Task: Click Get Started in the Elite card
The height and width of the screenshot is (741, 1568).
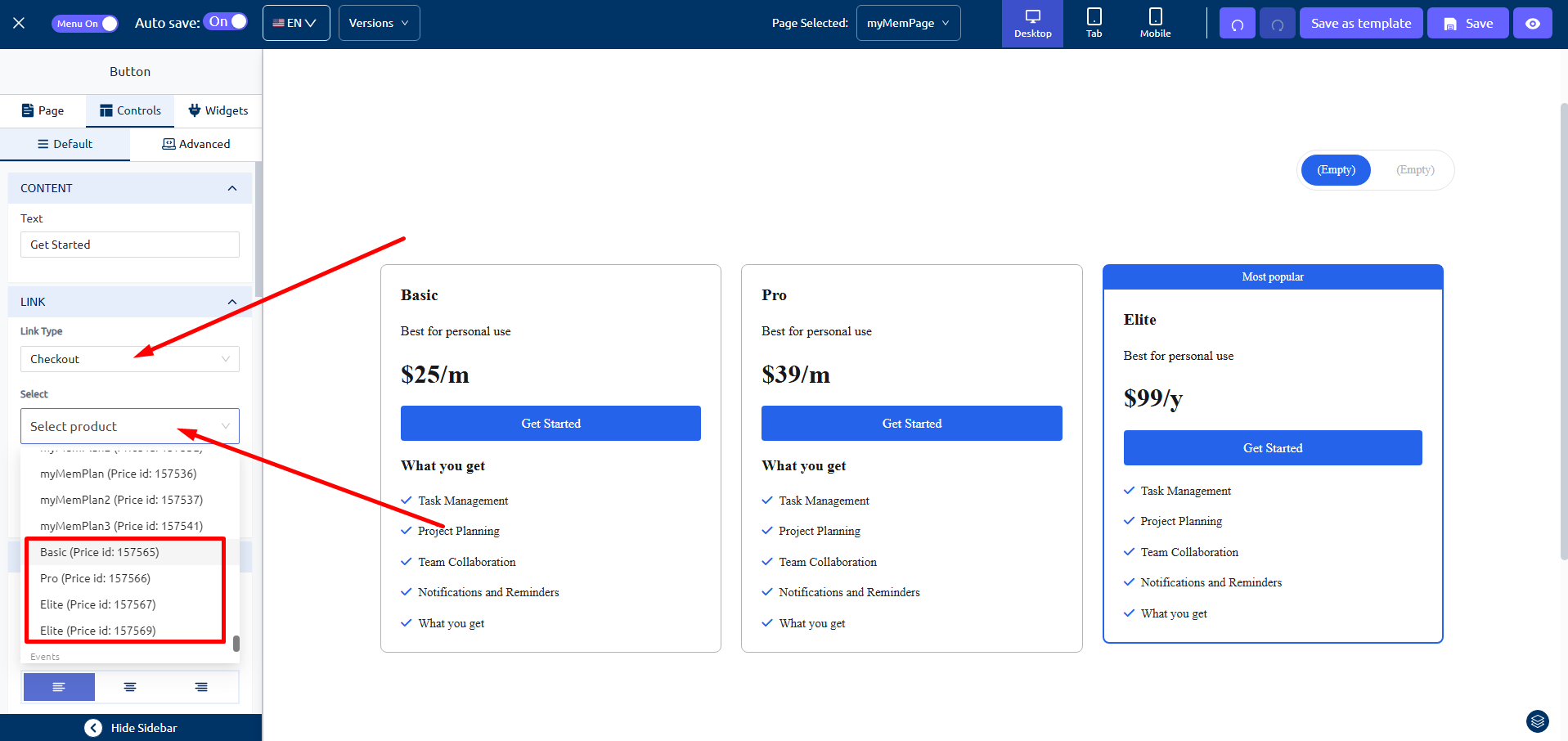Action: (x=1273, y=448)
